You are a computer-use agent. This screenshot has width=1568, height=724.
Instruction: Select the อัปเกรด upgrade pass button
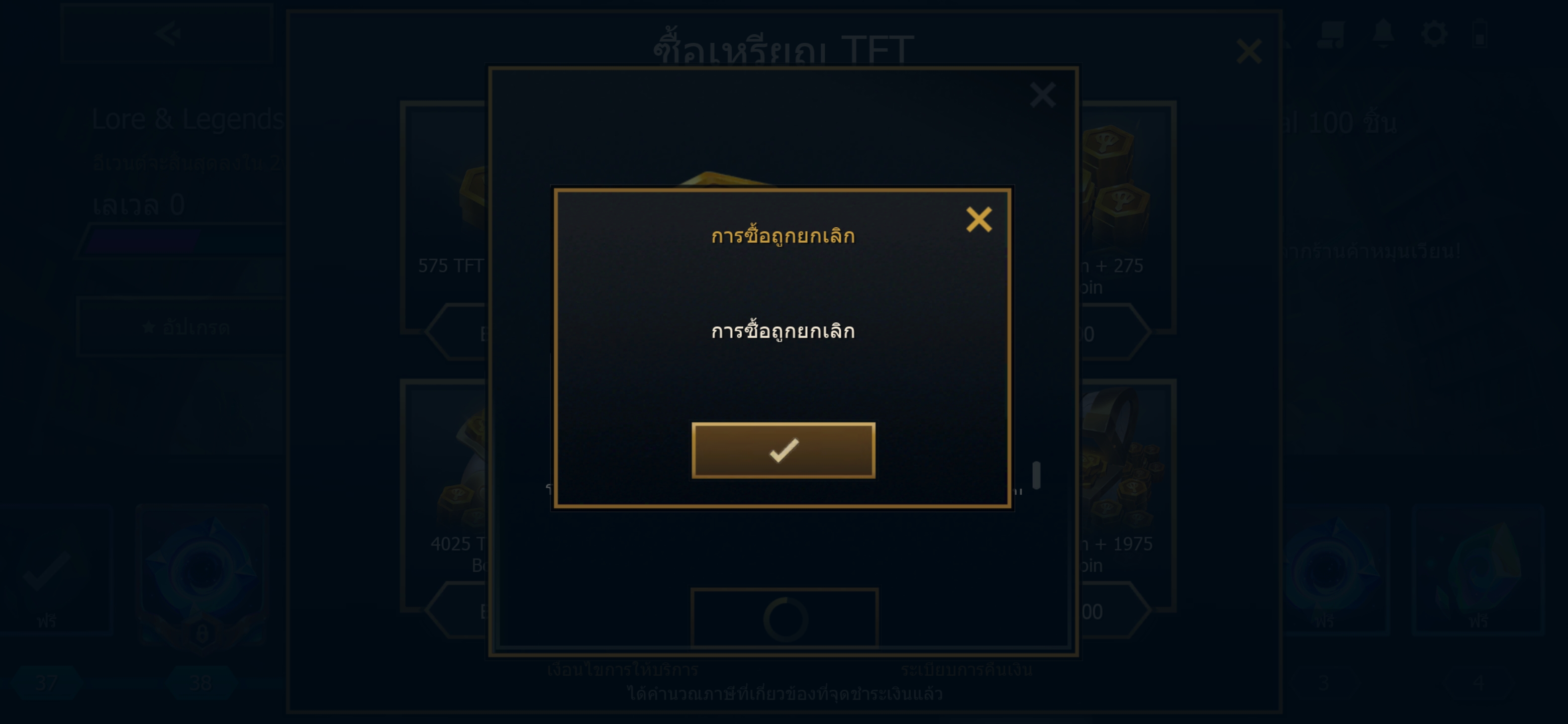click(x=181, y=327)
